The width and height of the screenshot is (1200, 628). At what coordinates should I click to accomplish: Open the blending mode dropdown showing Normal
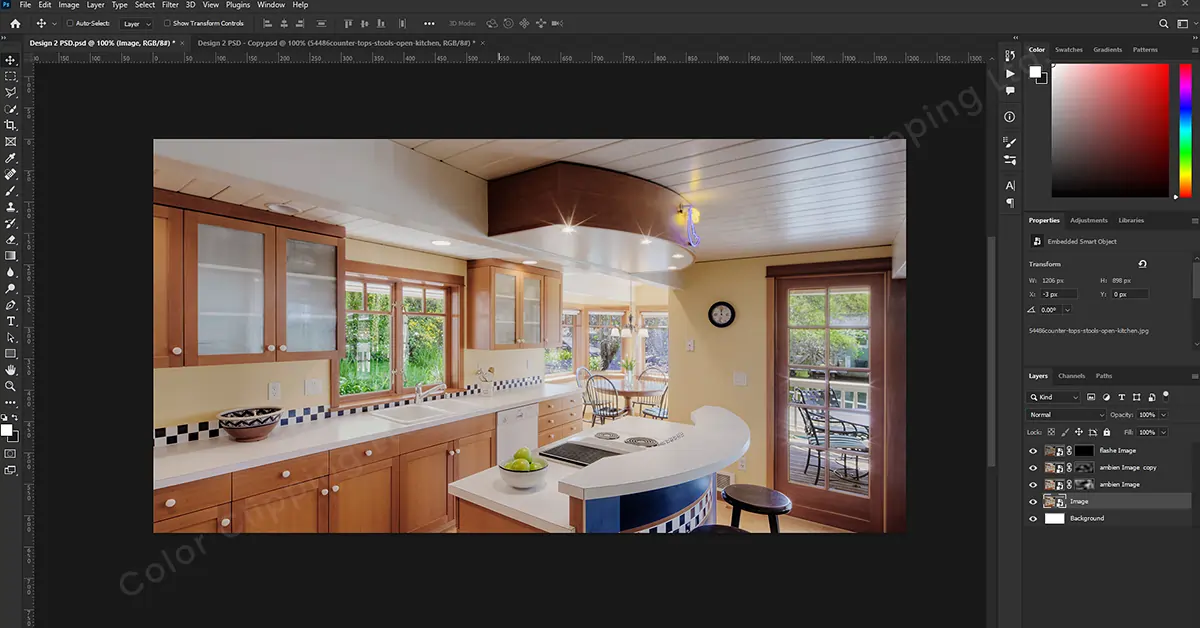[1065, 415]
